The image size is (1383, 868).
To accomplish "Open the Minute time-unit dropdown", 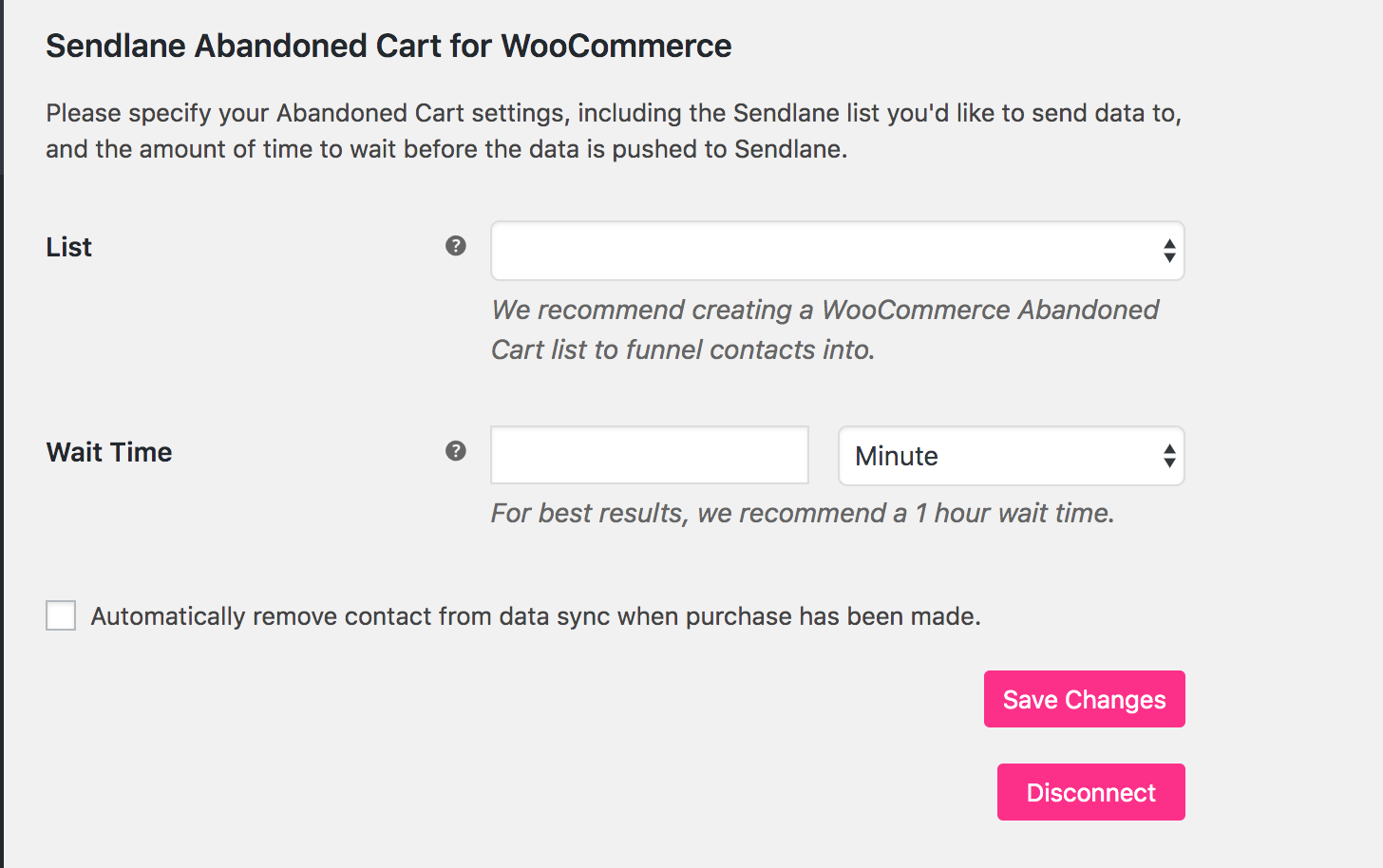I will [x=1012, y=456].
